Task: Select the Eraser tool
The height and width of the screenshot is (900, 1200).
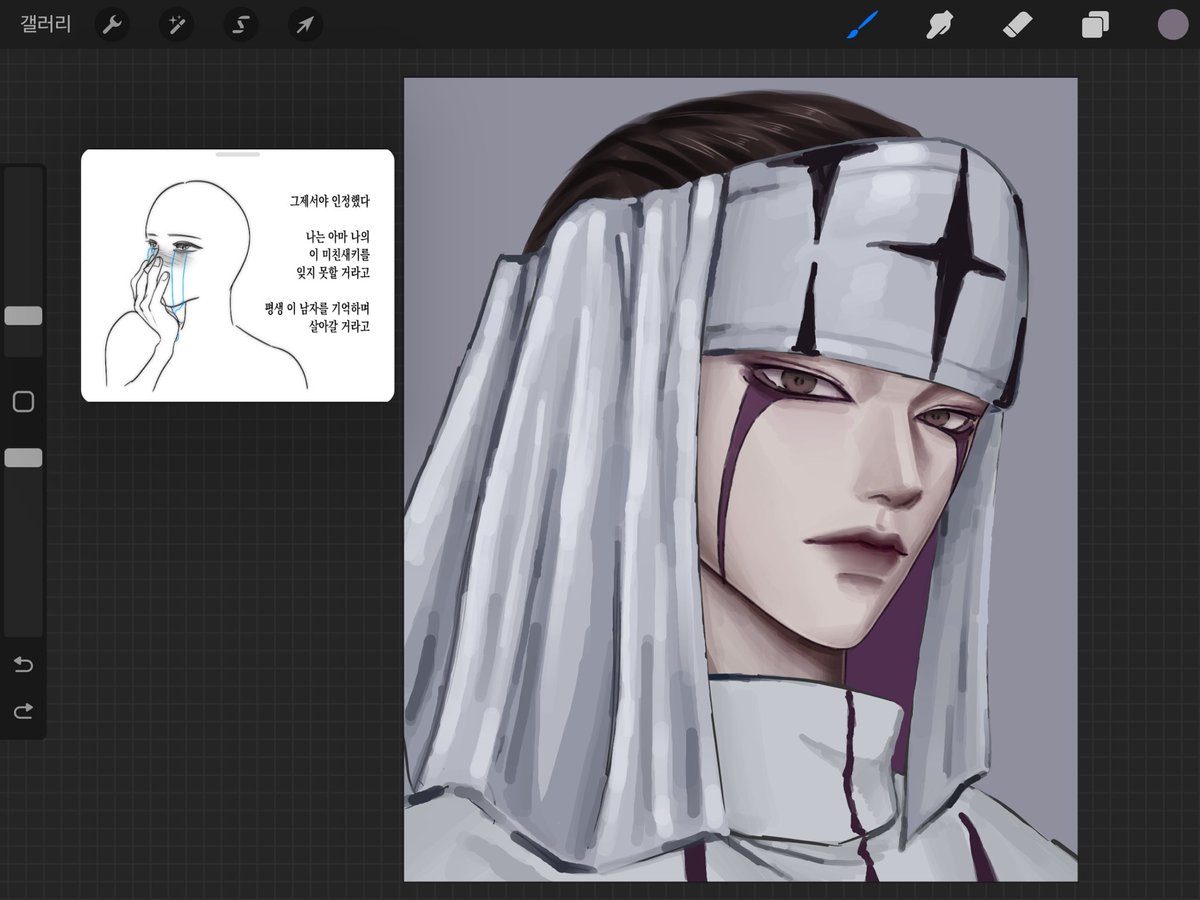Action: (x=1017, y=24)
